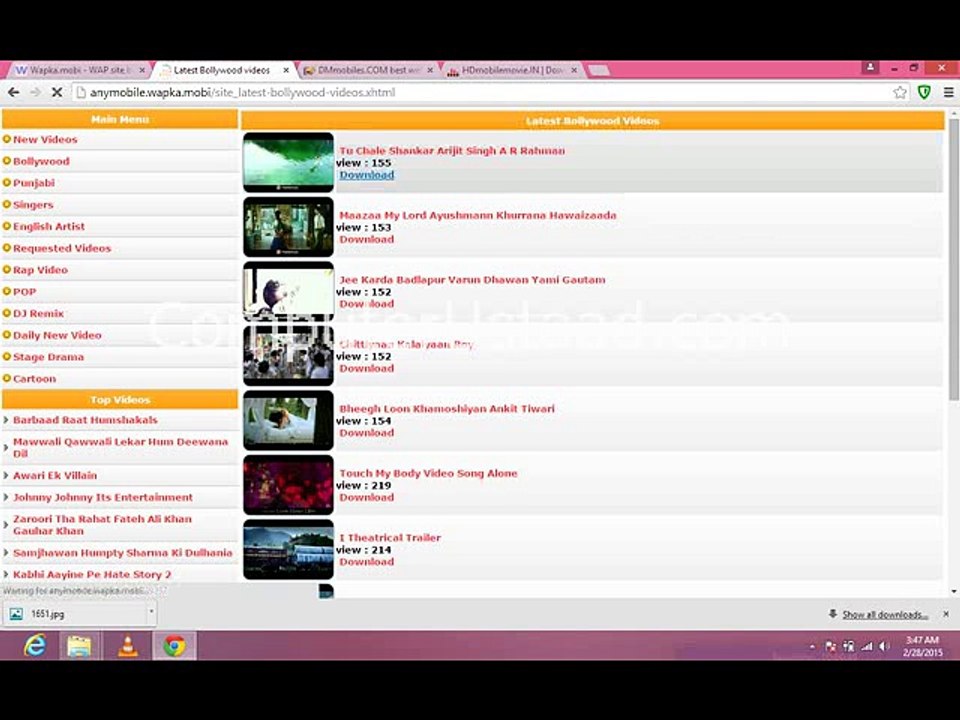Open the green shield extension icon
This screenshot has height=720, width=960.
924,92
